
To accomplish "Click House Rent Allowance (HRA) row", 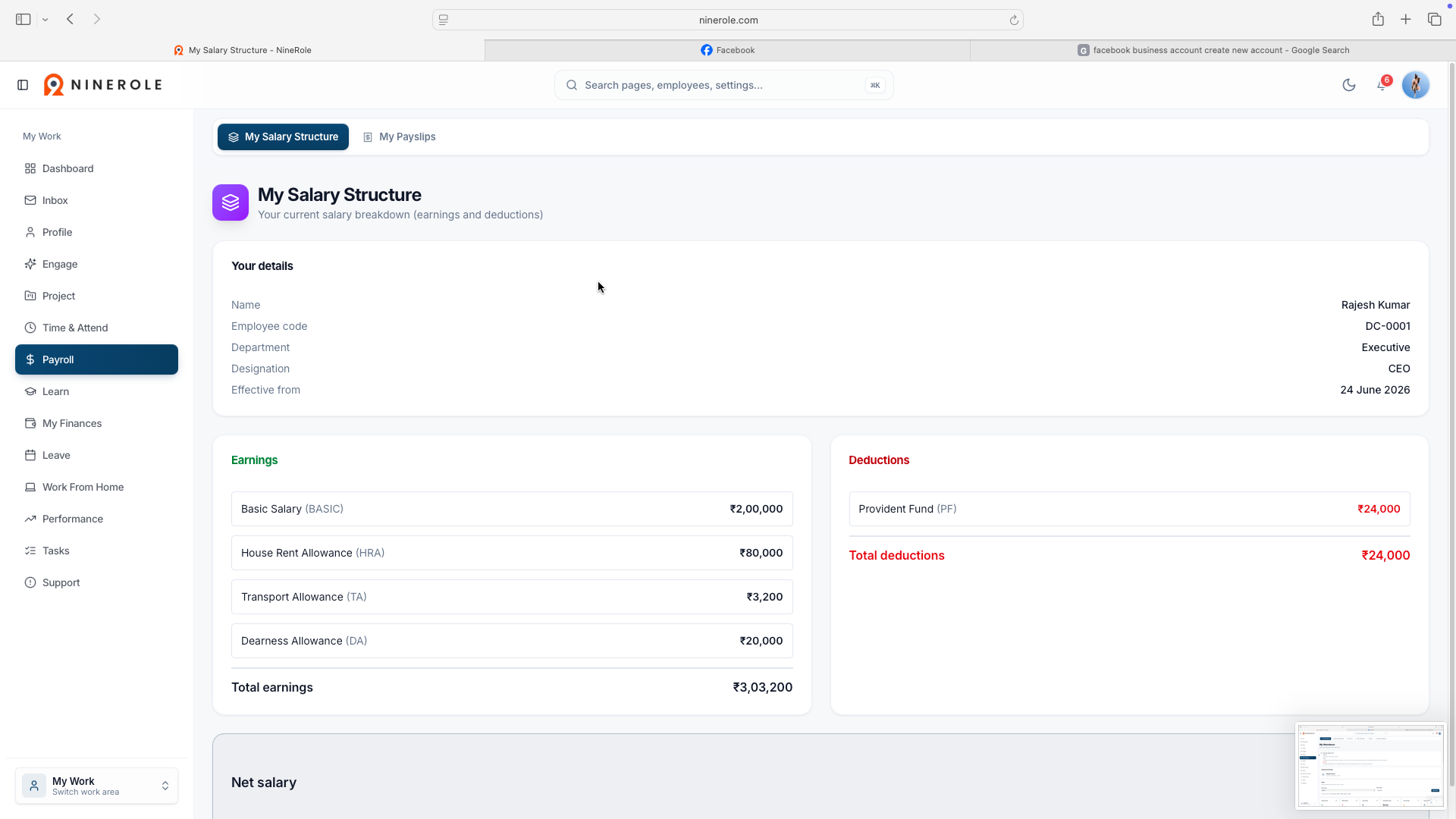I will click(x=512, y=553).
